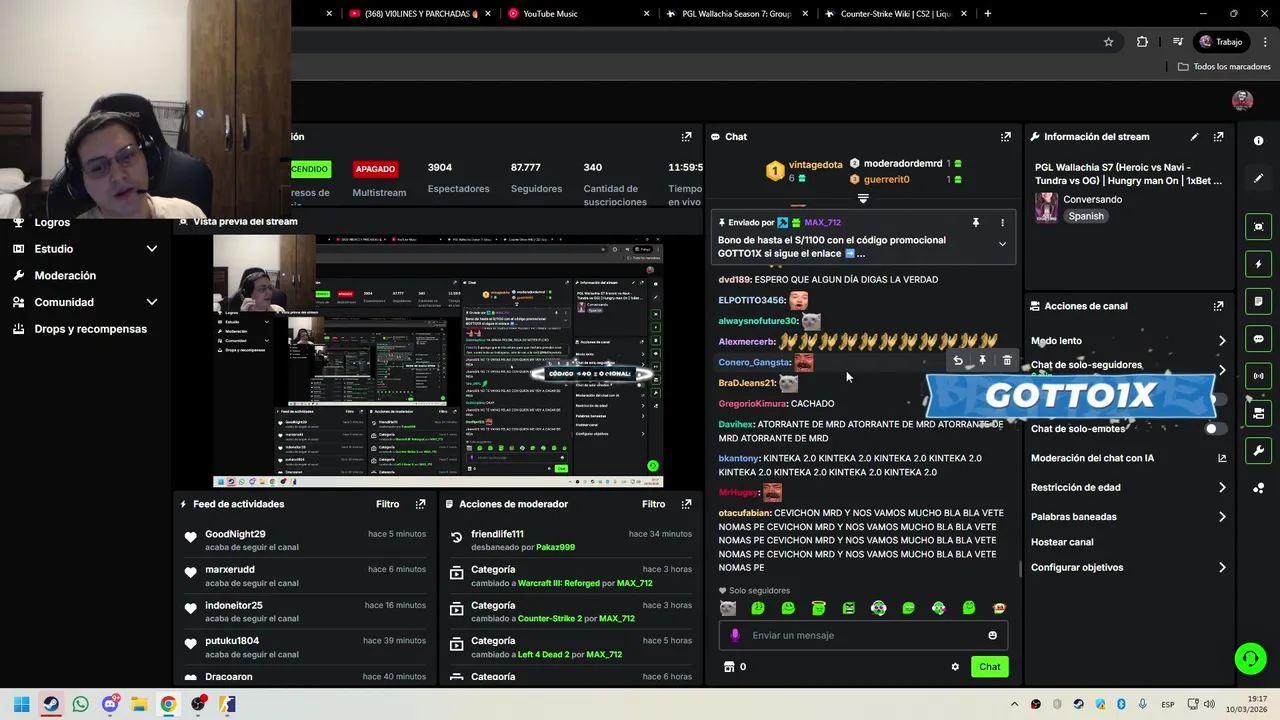Click the chat panel scrollbar

click(x=1019, y=569)
